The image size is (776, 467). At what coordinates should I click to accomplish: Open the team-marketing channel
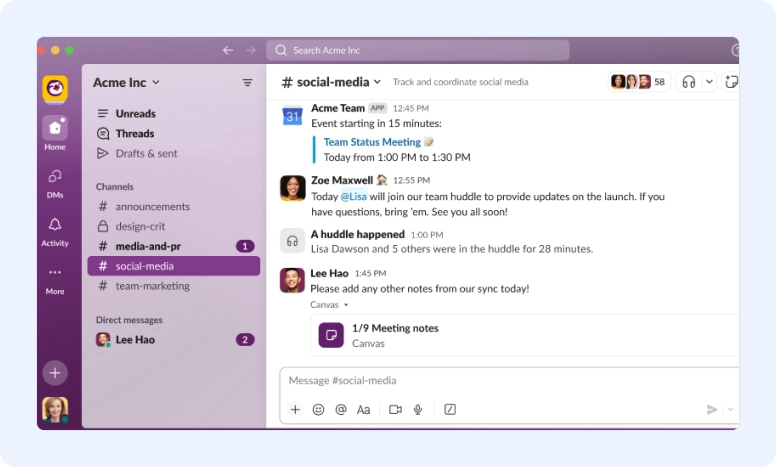[x=174, y=286]
